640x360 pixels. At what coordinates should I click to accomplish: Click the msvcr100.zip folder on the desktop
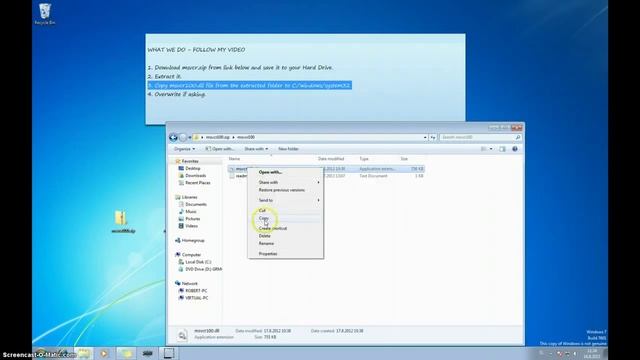[x=123, y=222]
